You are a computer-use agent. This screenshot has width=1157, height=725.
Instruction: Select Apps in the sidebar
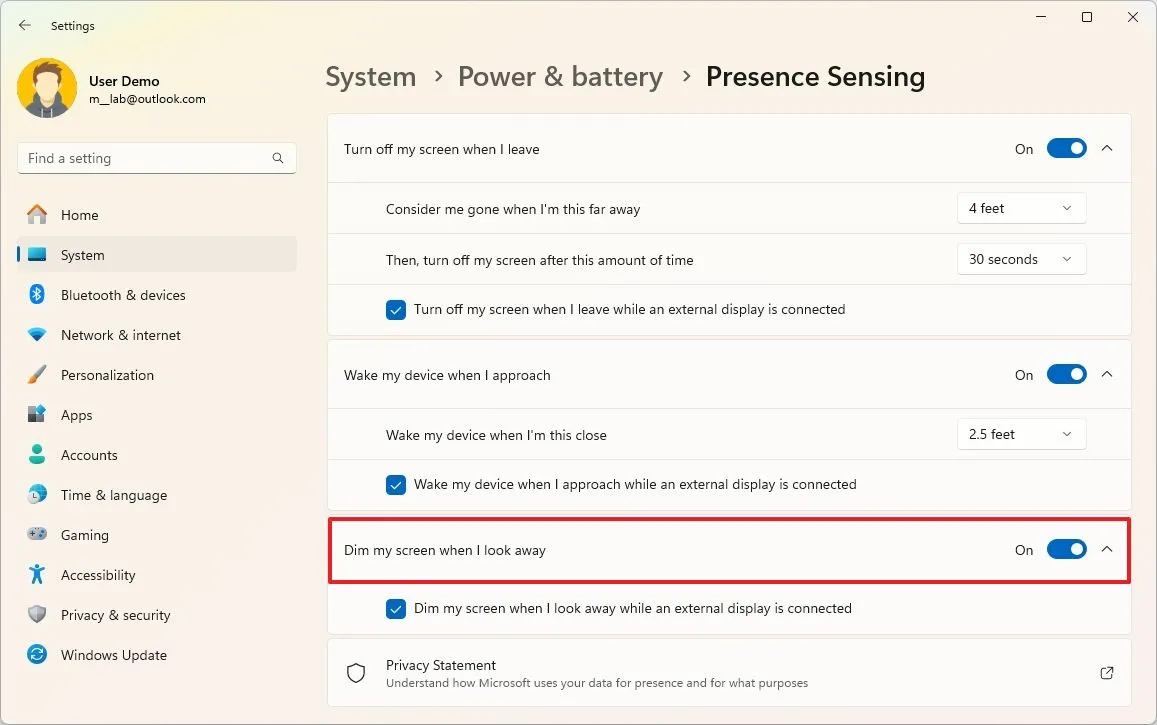pyautogui.click(x=76, y=415)
